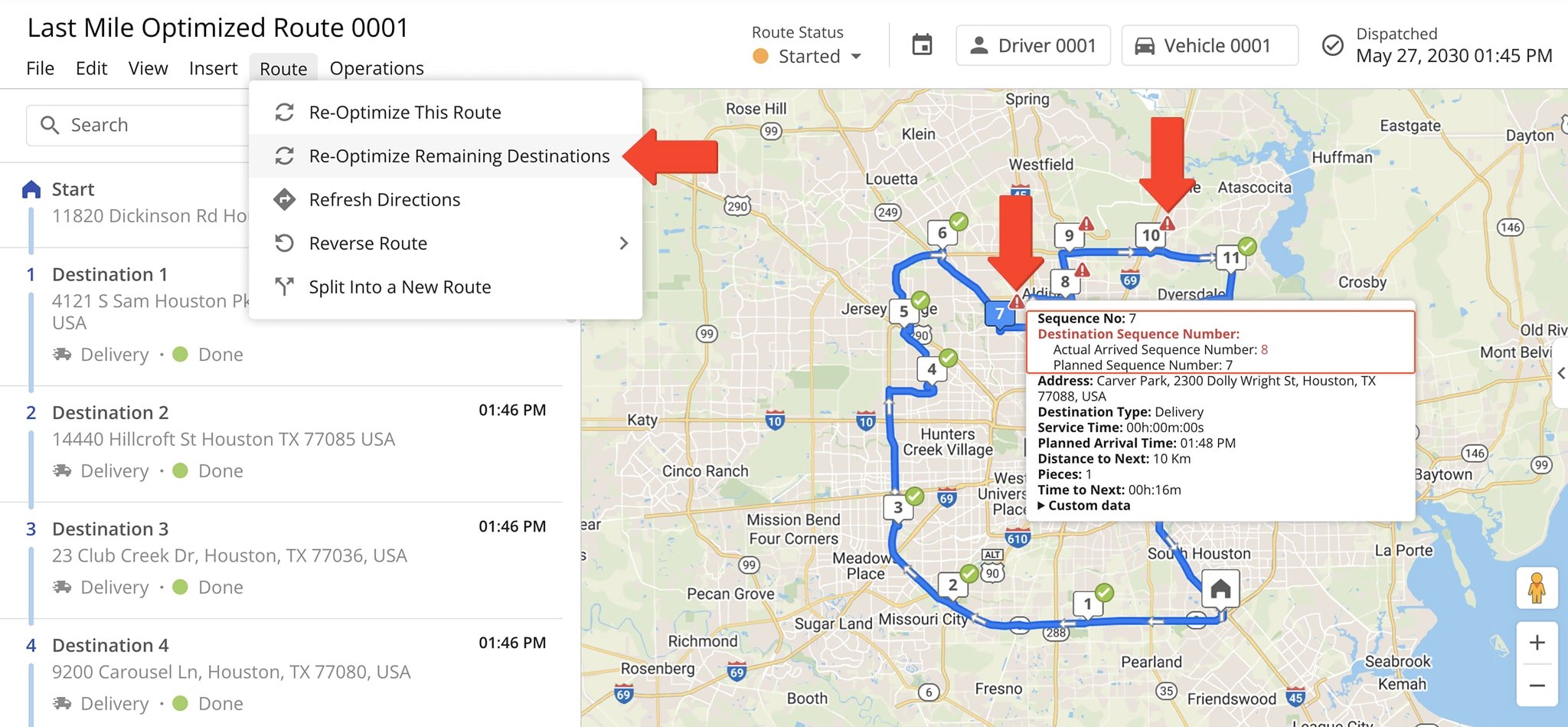Viewport: 1568px width, 727px height.
Task: Select Destination 4 title
Action: click(110, 646)
